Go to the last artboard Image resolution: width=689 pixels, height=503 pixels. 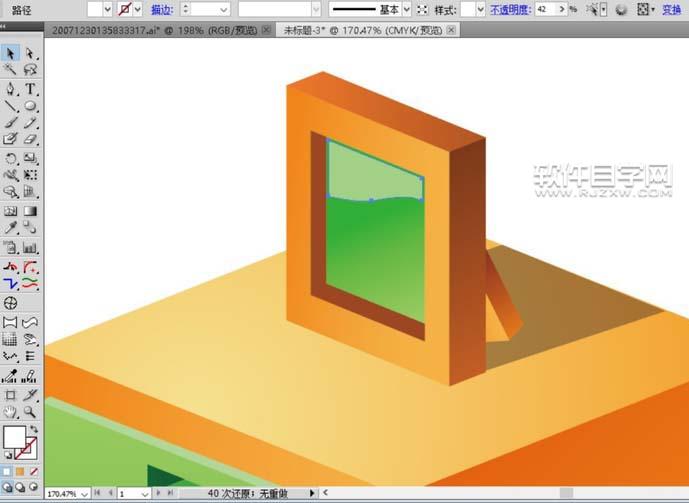(x=170, y=493)
